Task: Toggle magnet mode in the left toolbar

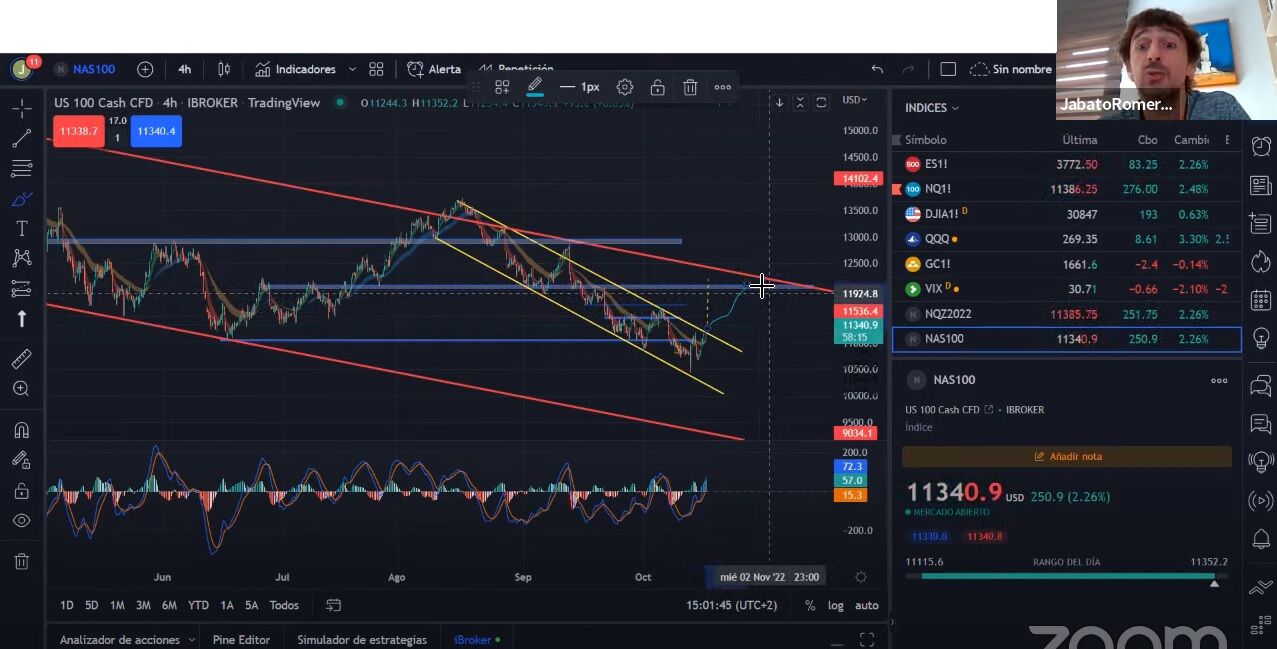Action: click(21, 430)
